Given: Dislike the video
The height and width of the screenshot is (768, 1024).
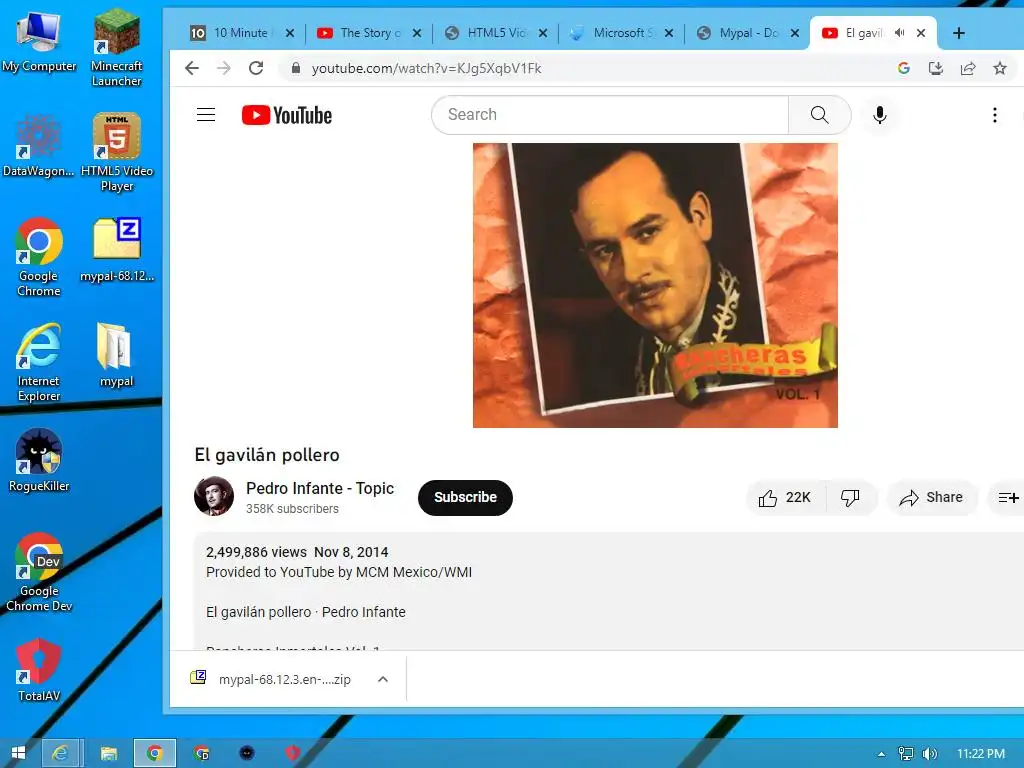Looking at the screenshot, I should pyautogui.click(x=850, y=498).
